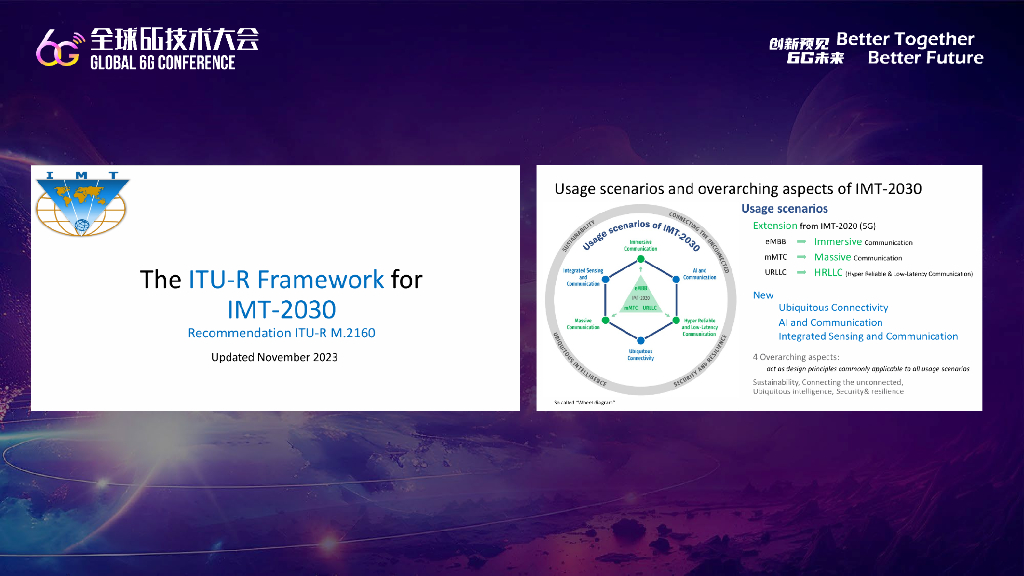Viewport: 1024px width, 576px height.
Task: Click 'Integrated Sensing and Communication' in the list
Action: point(868,336)
